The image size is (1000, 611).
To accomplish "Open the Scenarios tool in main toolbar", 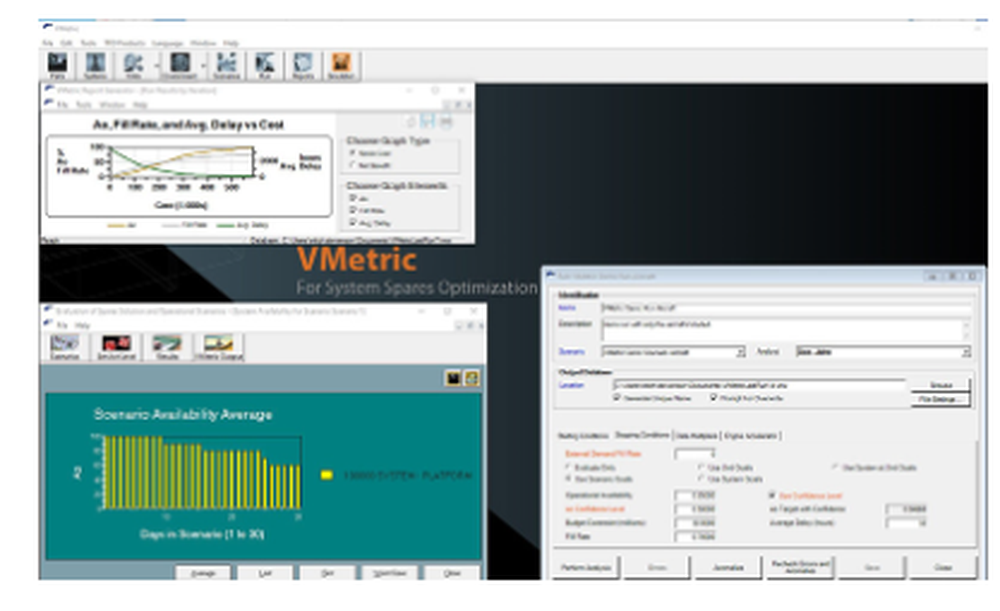I will click(x=226, y=66).
